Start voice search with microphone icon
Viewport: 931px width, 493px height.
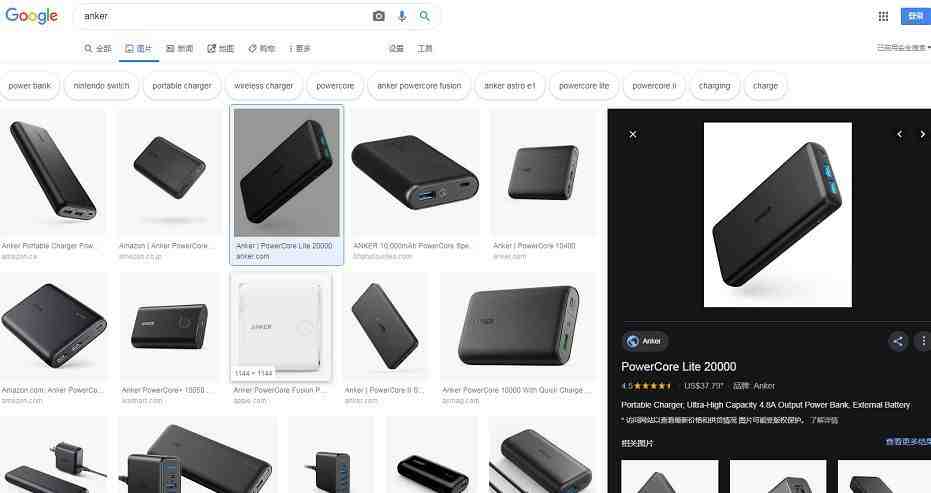[x=402, y=16]
